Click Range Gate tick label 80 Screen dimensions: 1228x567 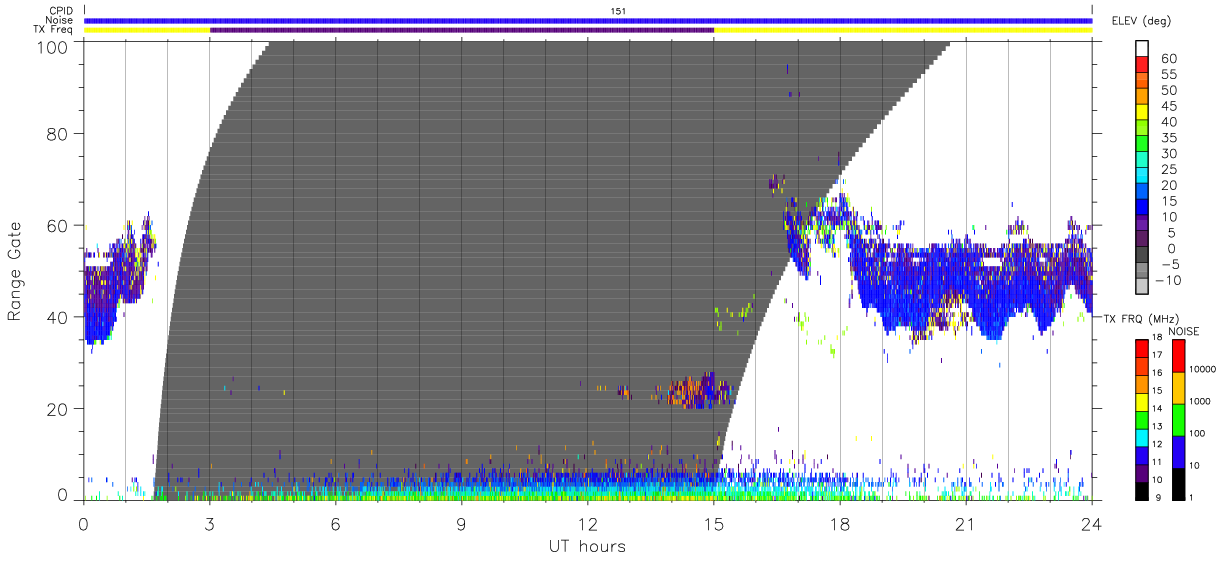[58, 133]
